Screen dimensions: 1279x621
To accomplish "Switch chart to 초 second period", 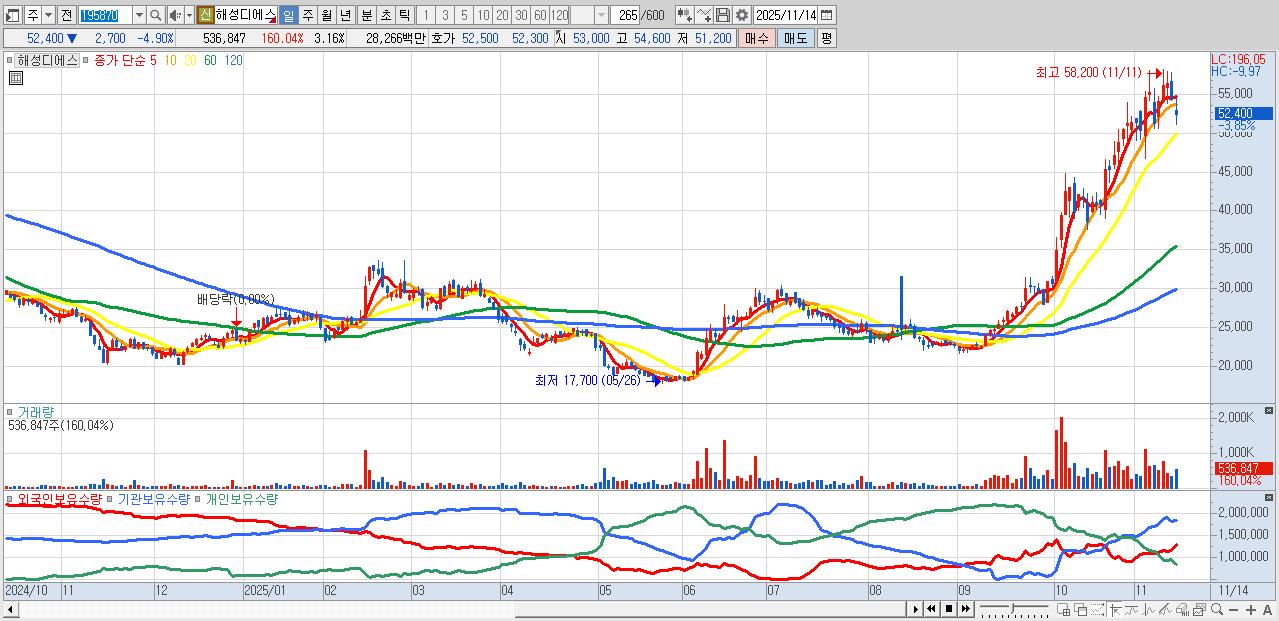I will pyautogui.click(x=385, y=15).
